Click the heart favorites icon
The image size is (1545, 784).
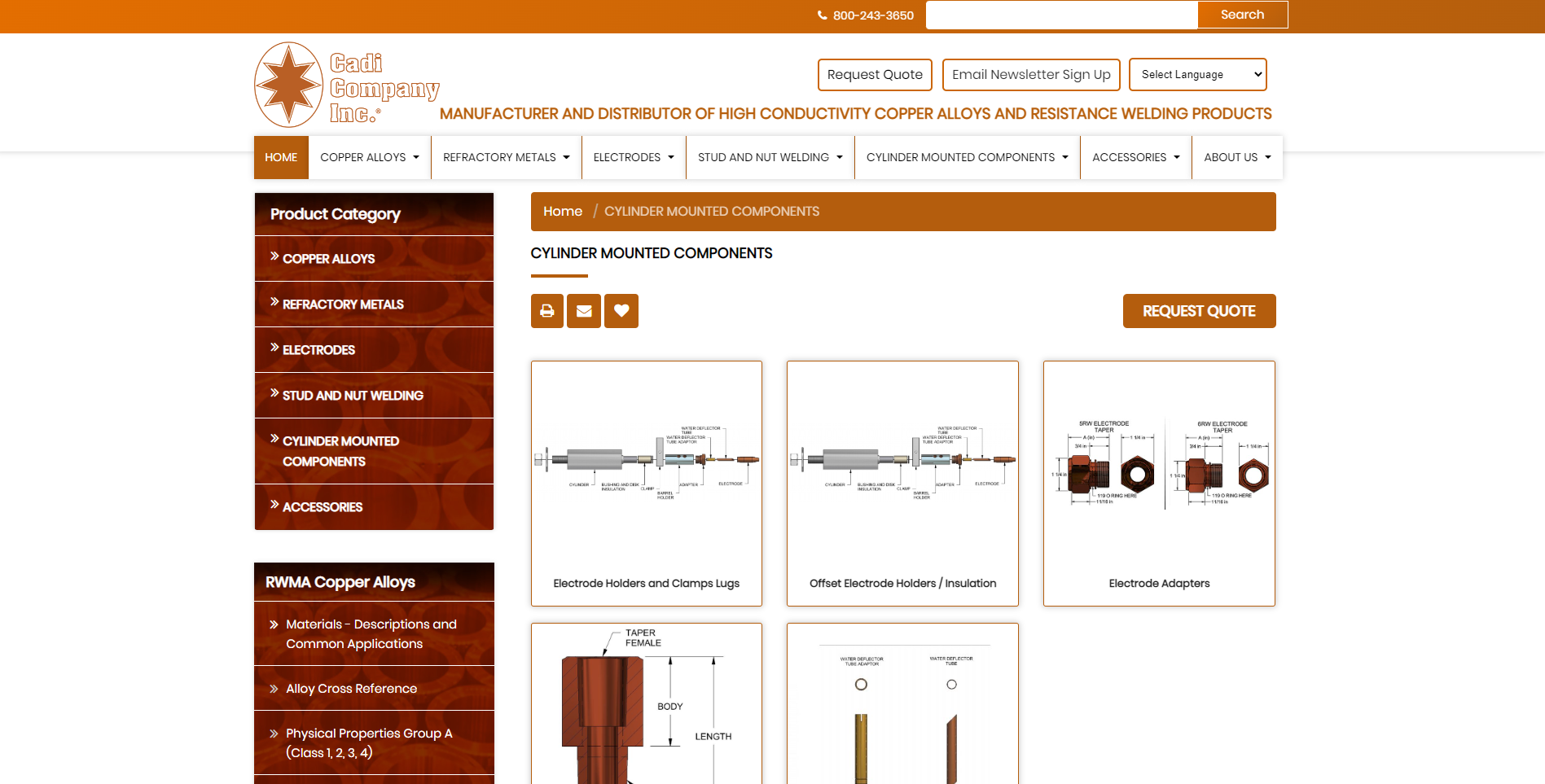pos(621,311)
